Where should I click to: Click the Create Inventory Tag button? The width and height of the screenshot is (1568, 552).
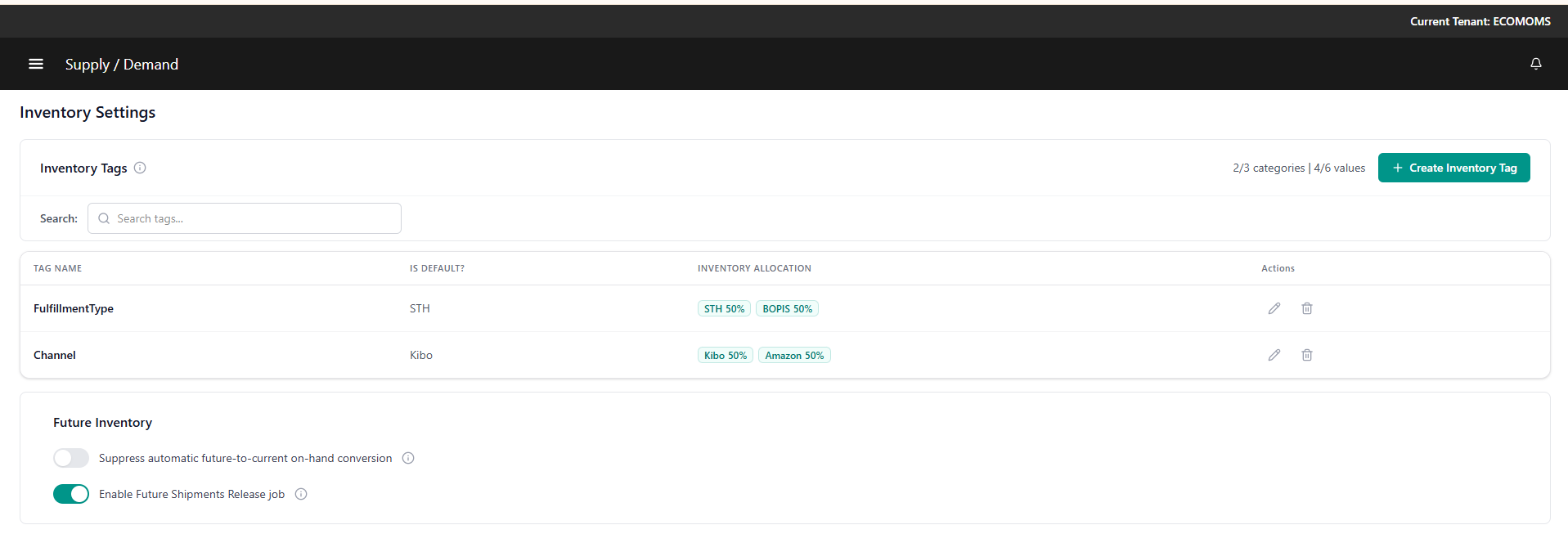1454,168
